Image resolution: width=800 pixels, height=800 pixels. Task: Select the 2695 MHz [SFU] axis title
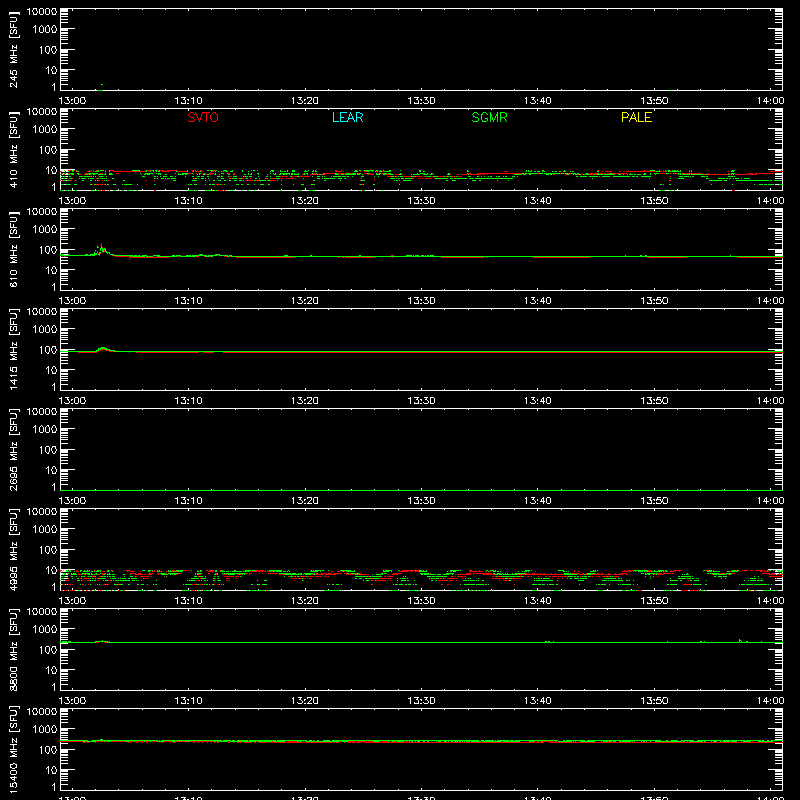13,450
